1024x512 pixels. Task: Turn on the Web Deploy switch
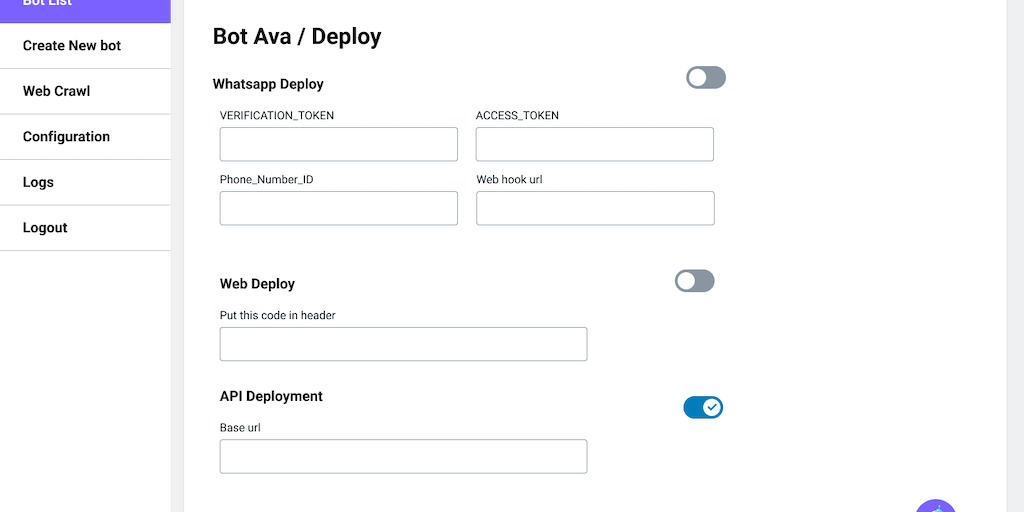[694, 281]
